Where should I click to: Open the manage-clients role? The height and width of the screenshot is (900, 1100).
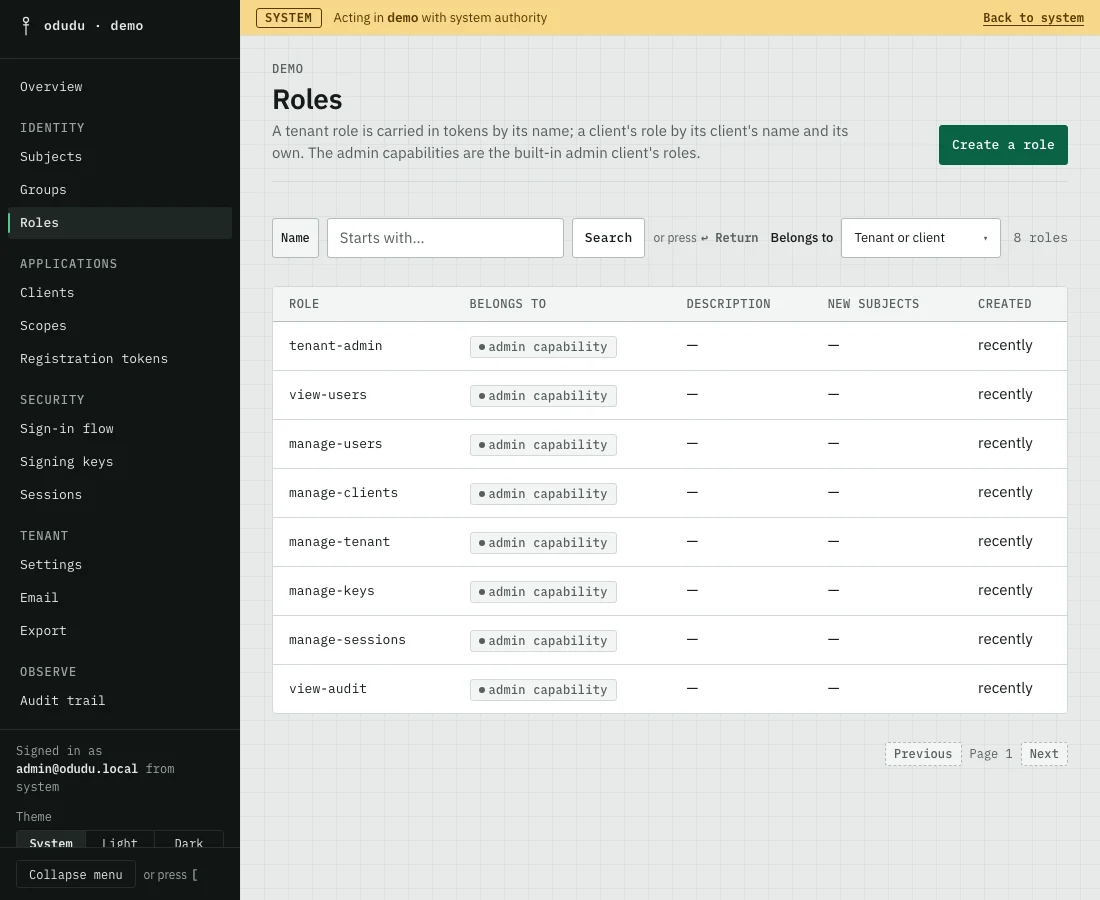pos(343,494)
